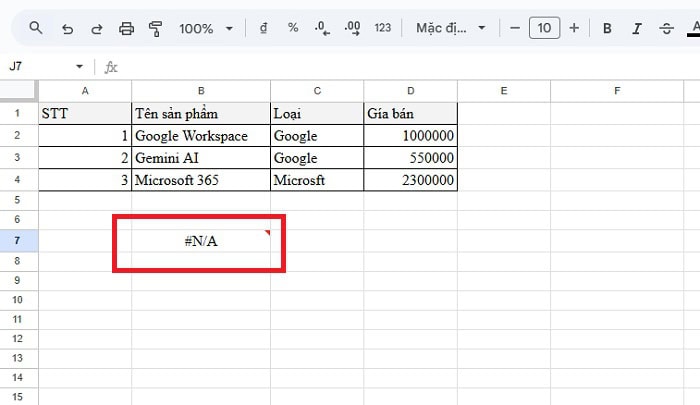Select the paint format roller icon
The image size is (700, 405).
tap(155, 28)
